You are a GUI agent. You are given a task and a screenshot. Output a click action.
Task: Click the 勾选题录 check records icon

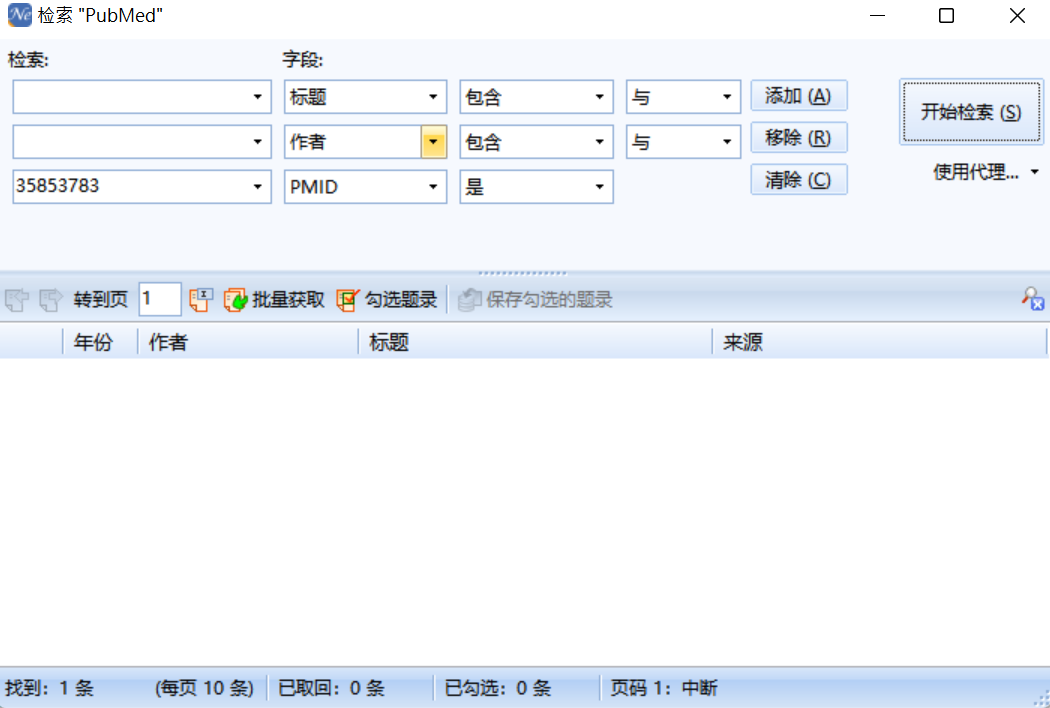point(348,299)
